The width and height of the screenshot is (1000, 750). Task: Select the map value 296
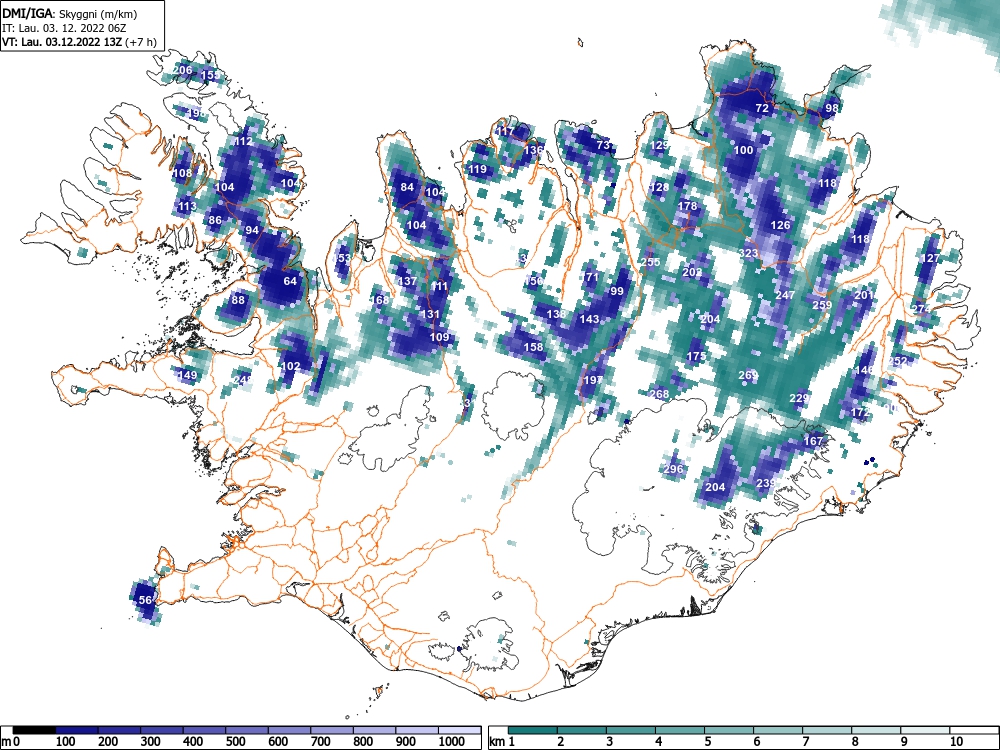coord(673,469)
